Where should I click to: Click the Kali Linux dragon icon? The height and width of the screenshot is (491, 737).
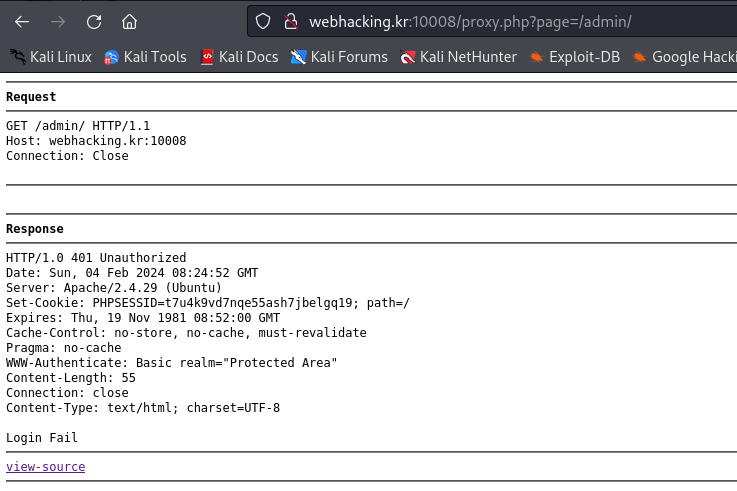click(18, 57)
